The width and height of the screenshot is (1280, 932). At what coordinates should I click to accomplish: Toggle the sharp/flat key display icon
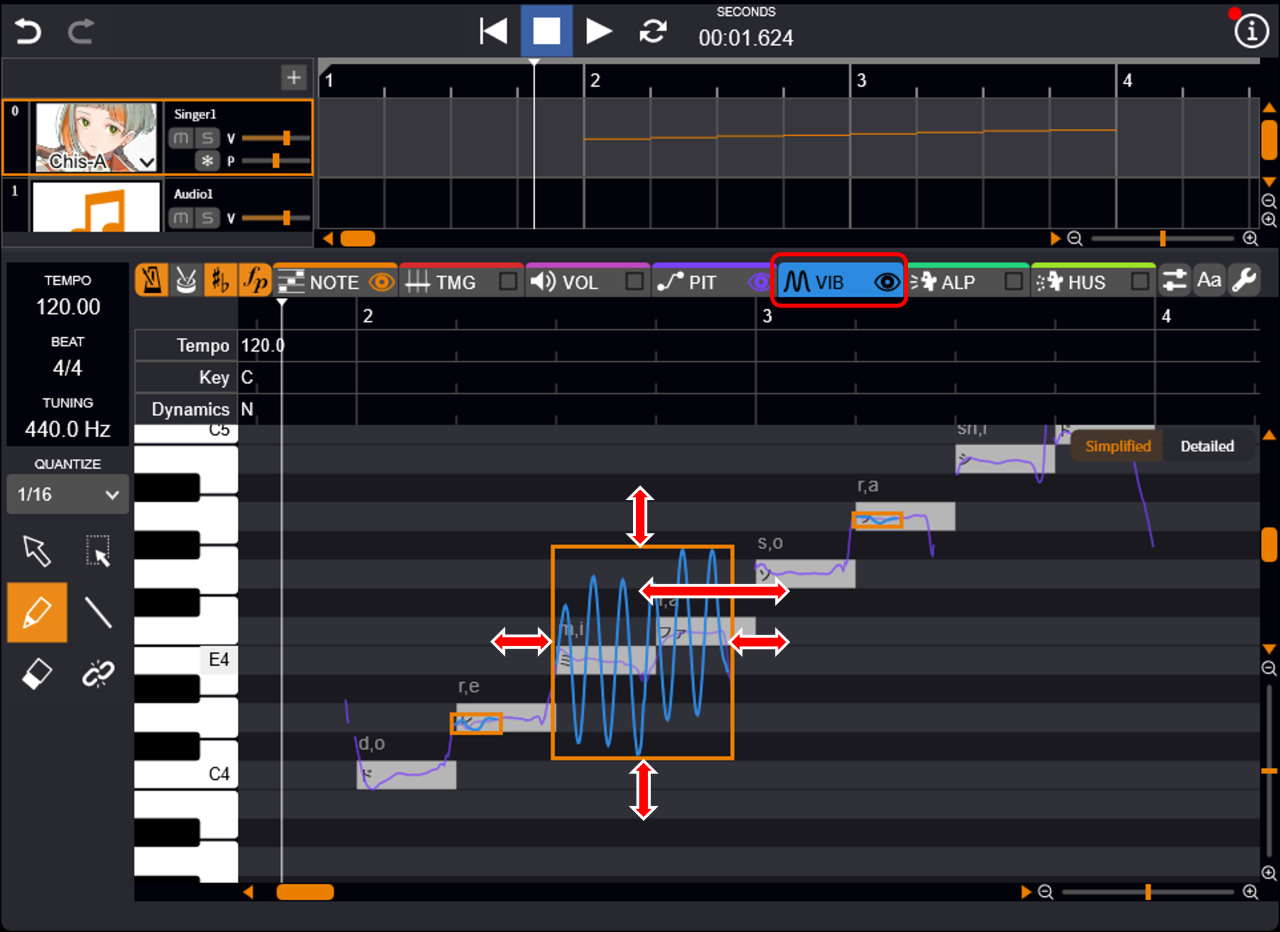point(220,281)
